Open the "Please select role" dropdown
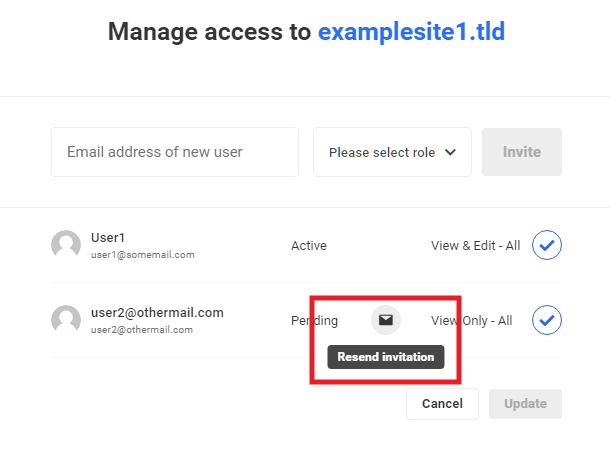The width and height of the screenshot is (610, 449). pos(392,153)
